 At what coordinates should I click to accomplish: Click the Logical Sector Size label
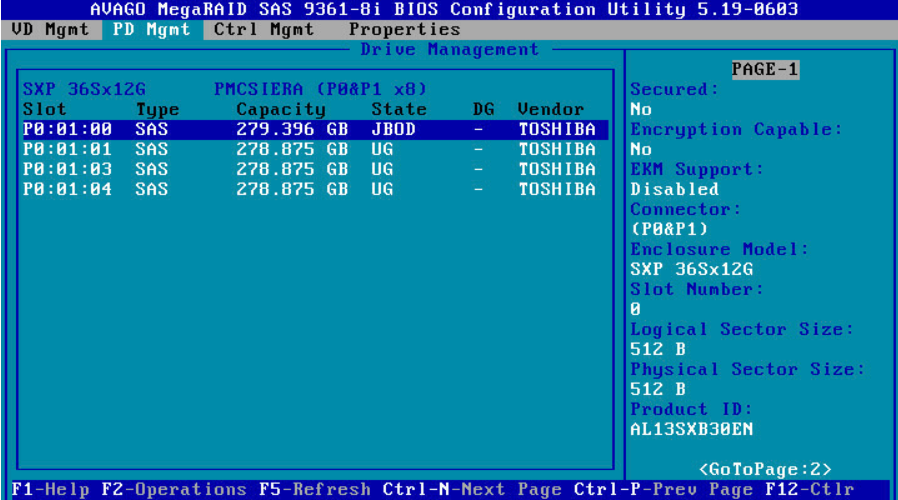point(742,329)
